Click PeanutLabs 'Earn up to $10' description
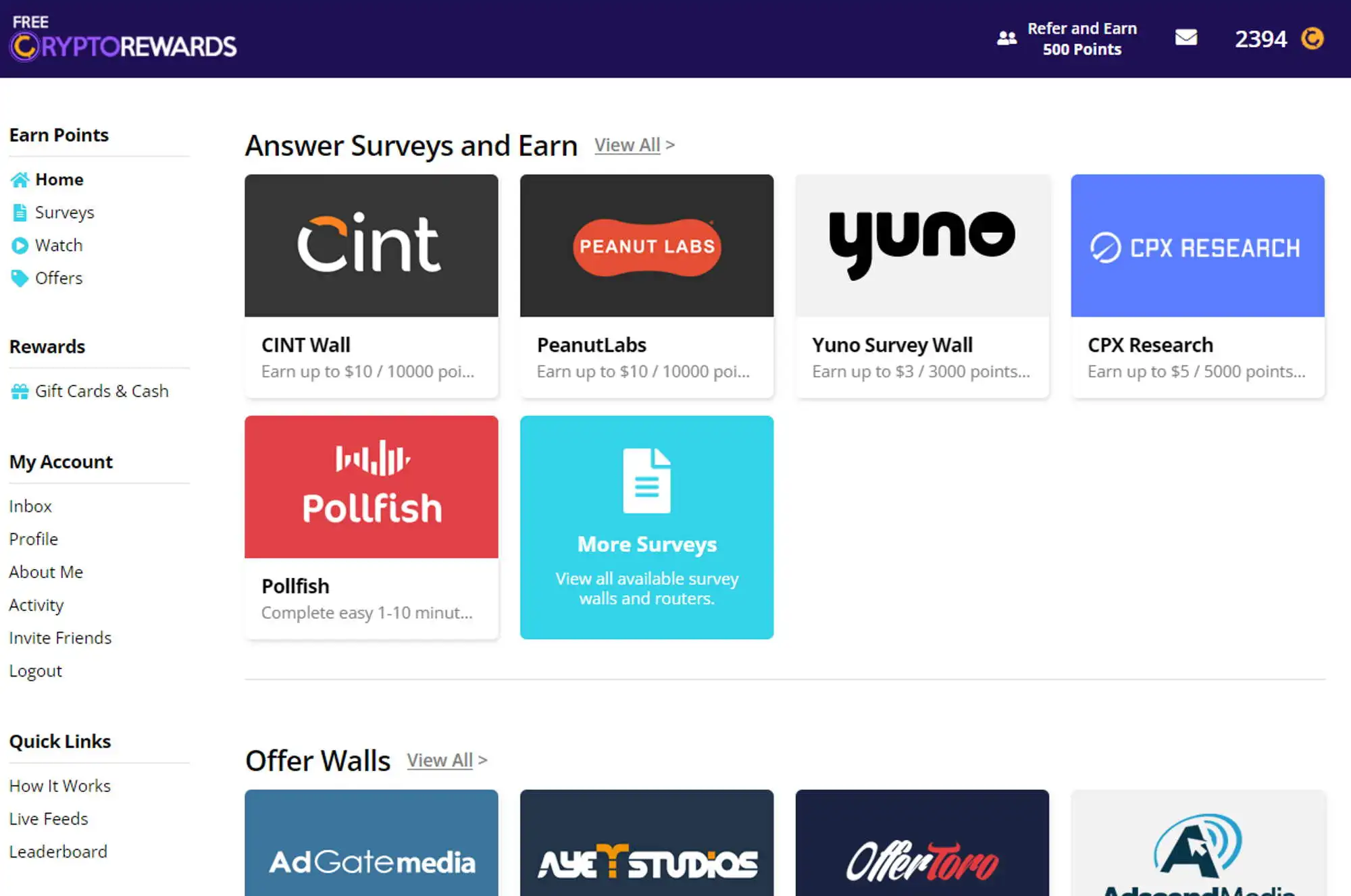1351x896 pixels. 644,371
